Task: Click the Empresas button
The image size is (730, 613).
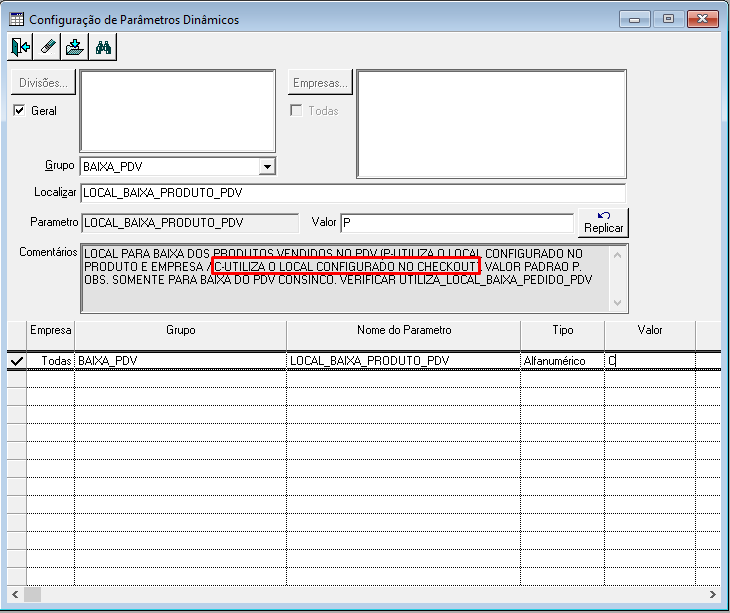Action: point(320,82)
